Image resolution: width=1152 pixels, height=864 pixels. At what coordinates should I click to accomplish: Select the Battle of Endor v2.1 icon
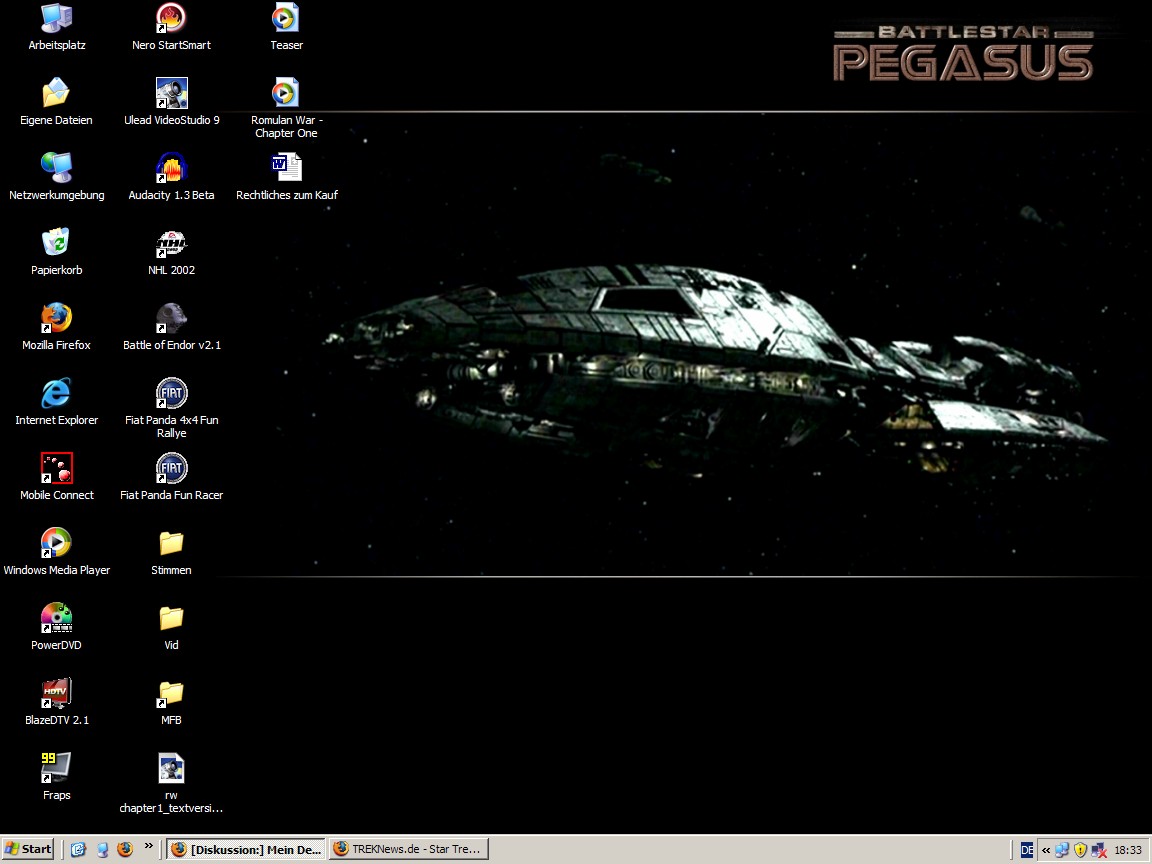click(x=171, y=318)
